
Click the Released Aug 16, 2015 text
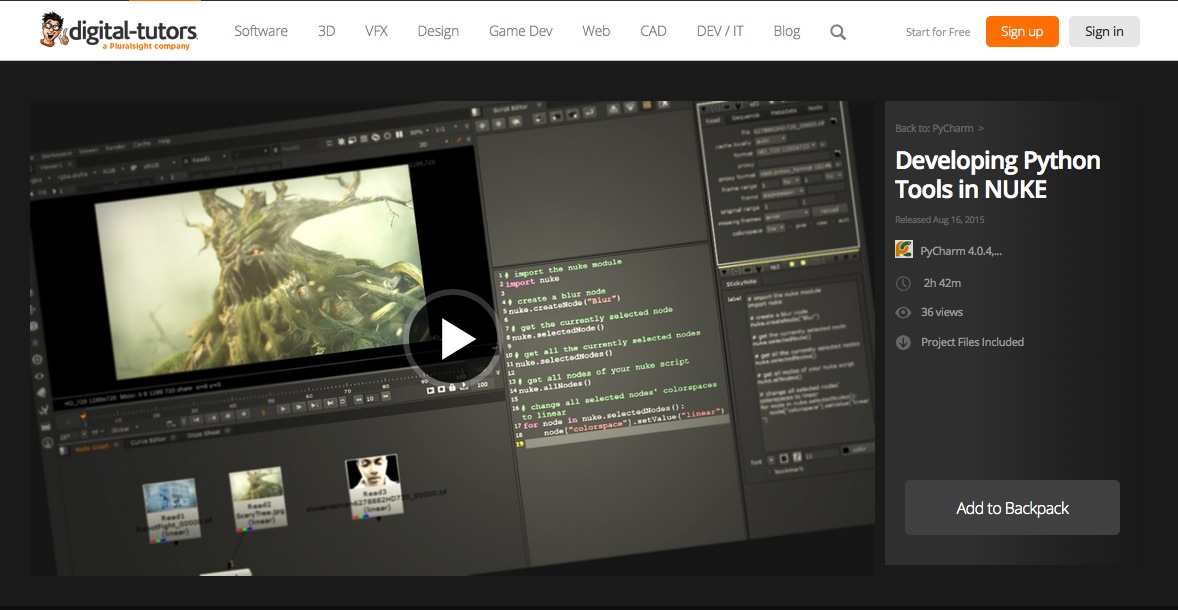(x=939, y=220)
